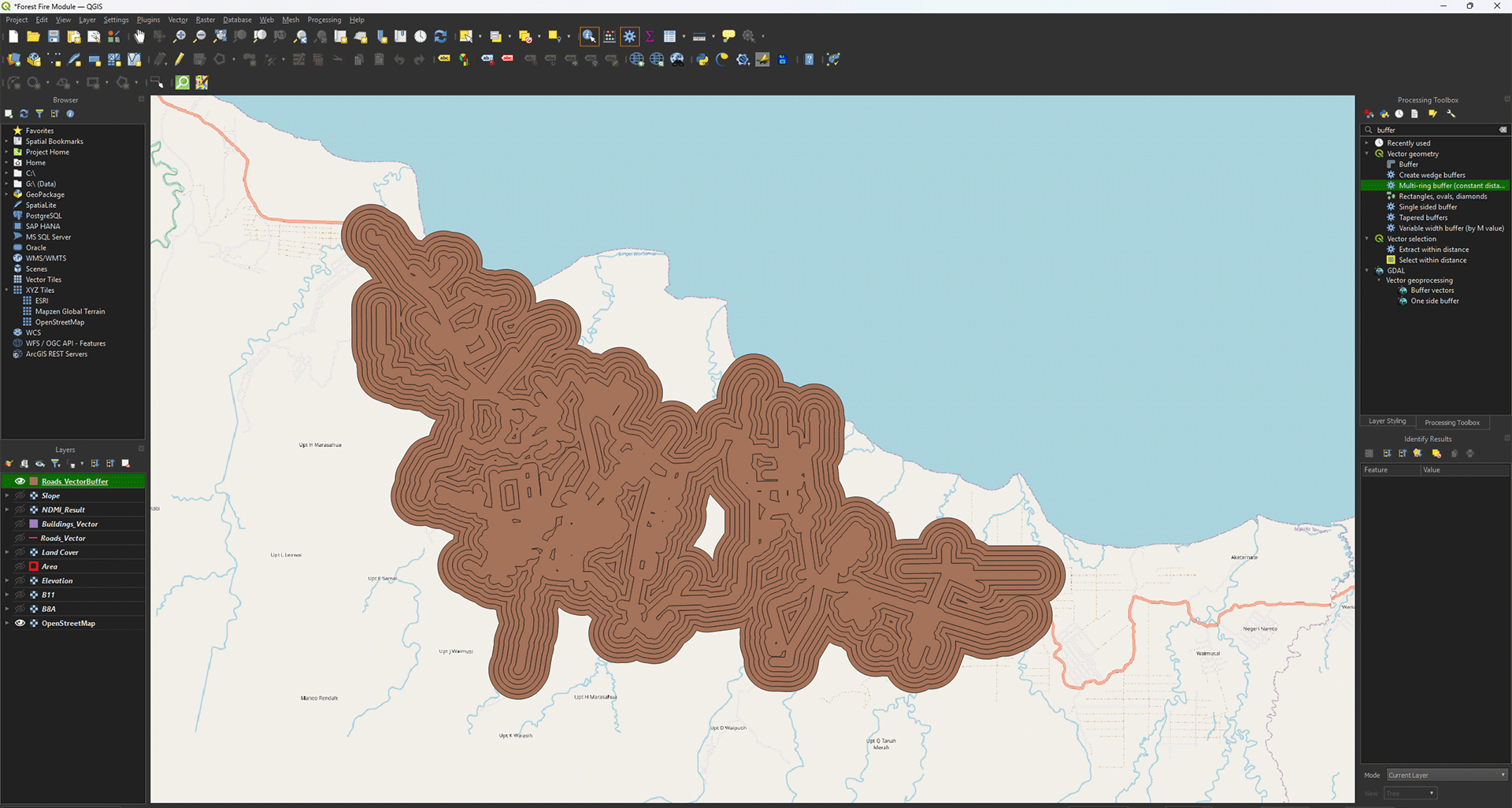Viewport: 1512px width, 808px height.
Task: Open the Processing menu
Action: click(324, 20)
